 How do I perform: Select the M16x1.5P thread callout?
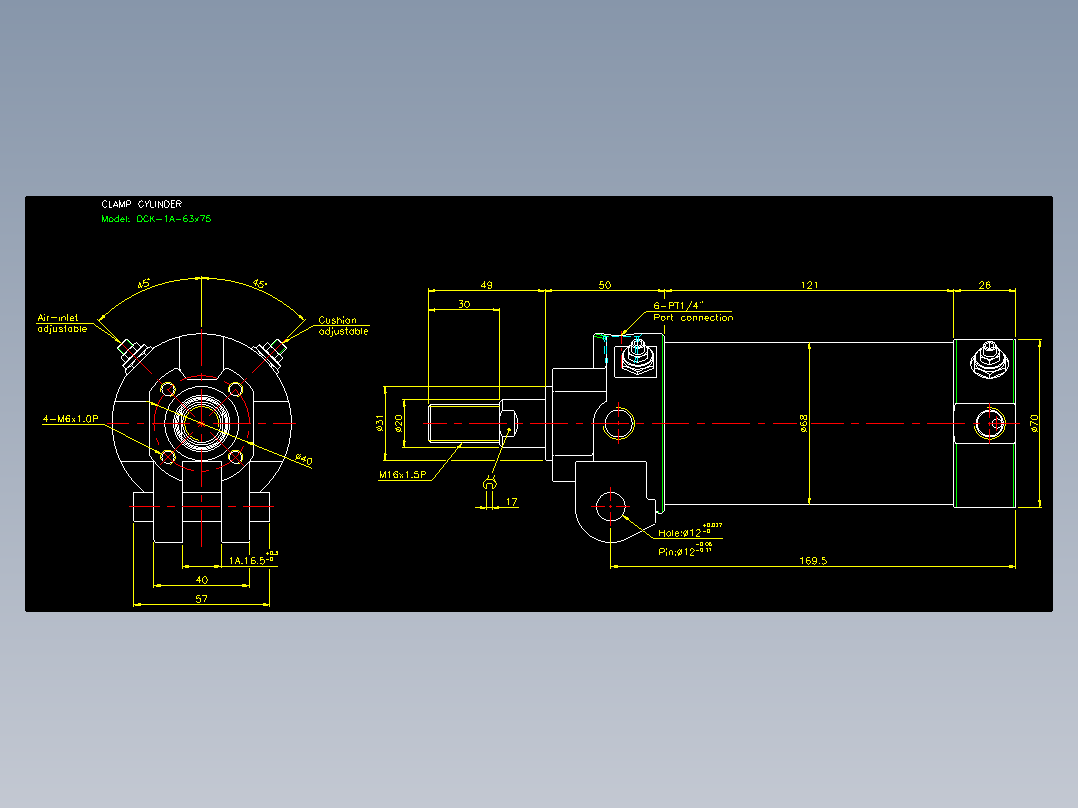403,474
